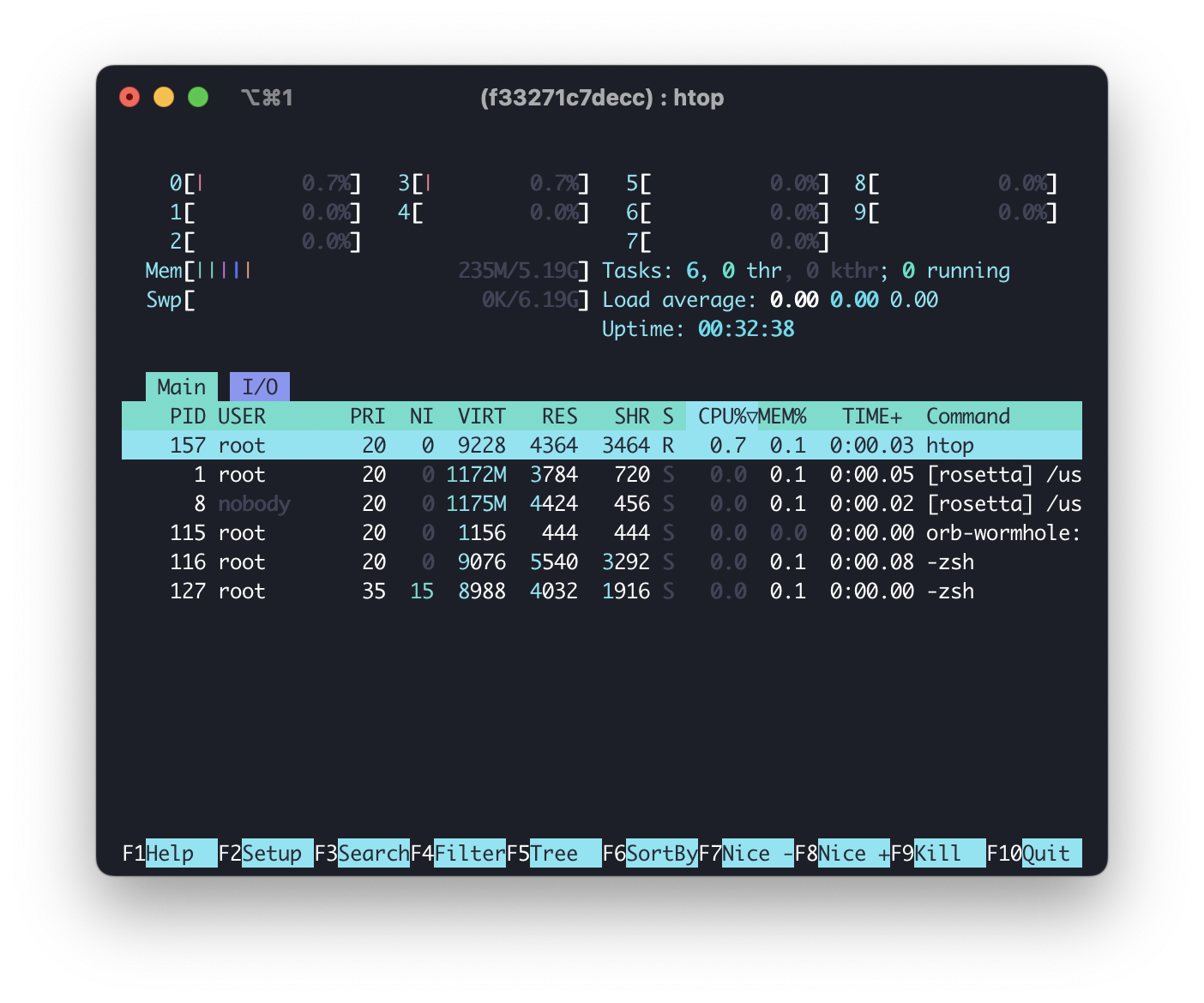Image resolution: width=1204 pixels, height=1003 pixels.
Task: Toggle sort order on CPU% column
Action: tap(722, 416)
